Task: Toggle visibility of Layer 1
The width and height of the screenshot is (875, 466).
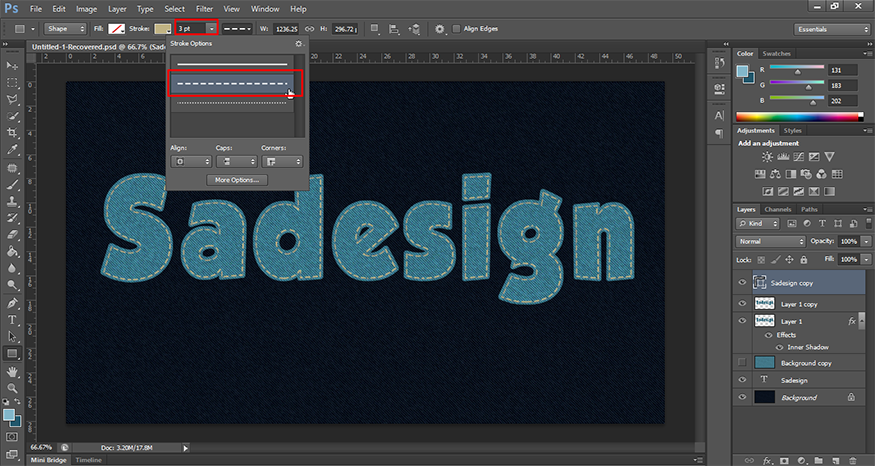Action: (742, 321)
